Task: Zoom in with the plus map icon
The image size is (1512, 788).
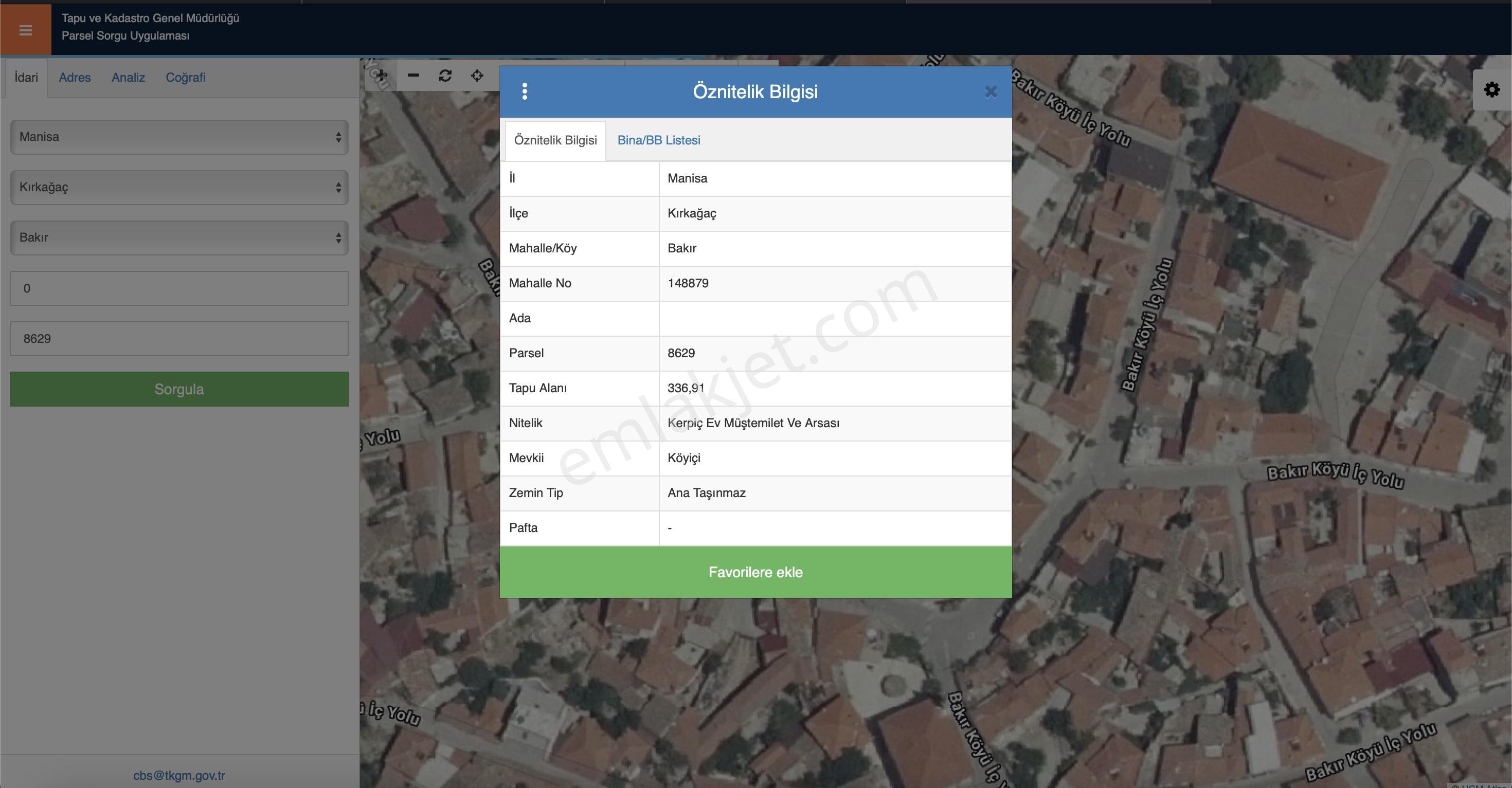Action: tap(382, 75)
